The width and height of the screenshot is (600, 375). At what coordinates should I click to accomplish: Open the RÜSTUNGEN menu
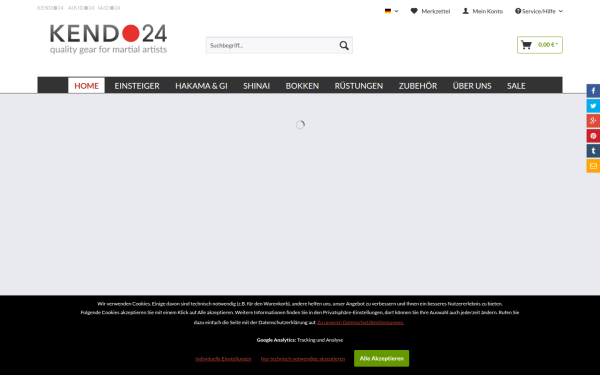tap(359, 86)
